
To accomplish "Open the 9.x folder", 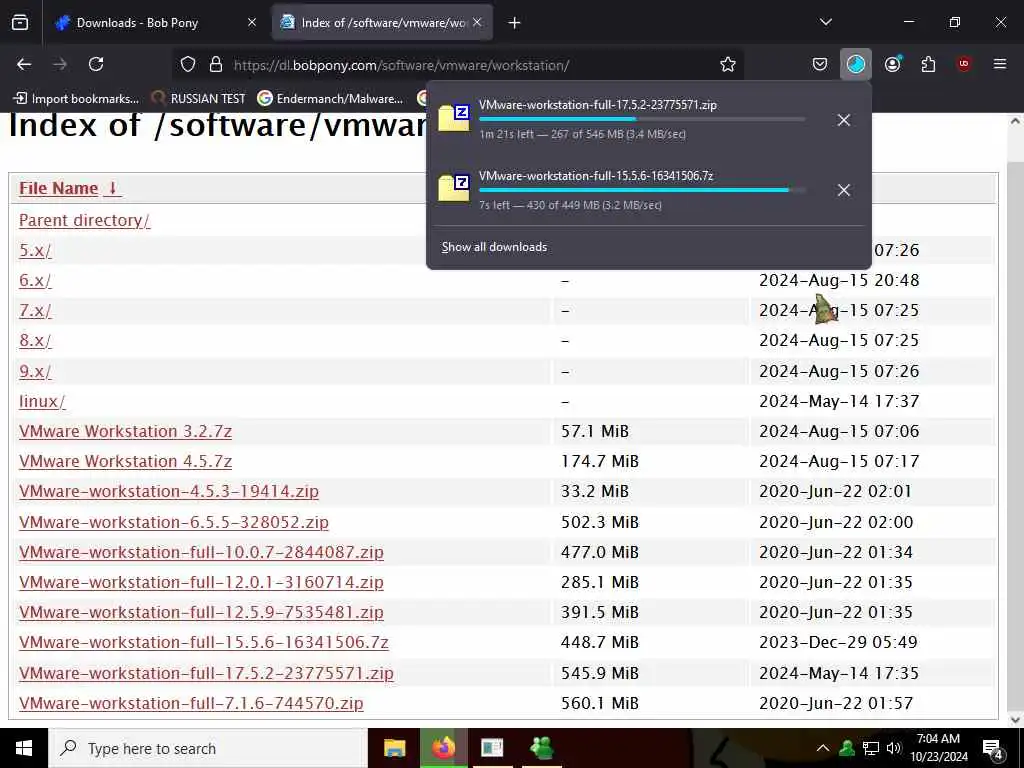I will 35,371.
